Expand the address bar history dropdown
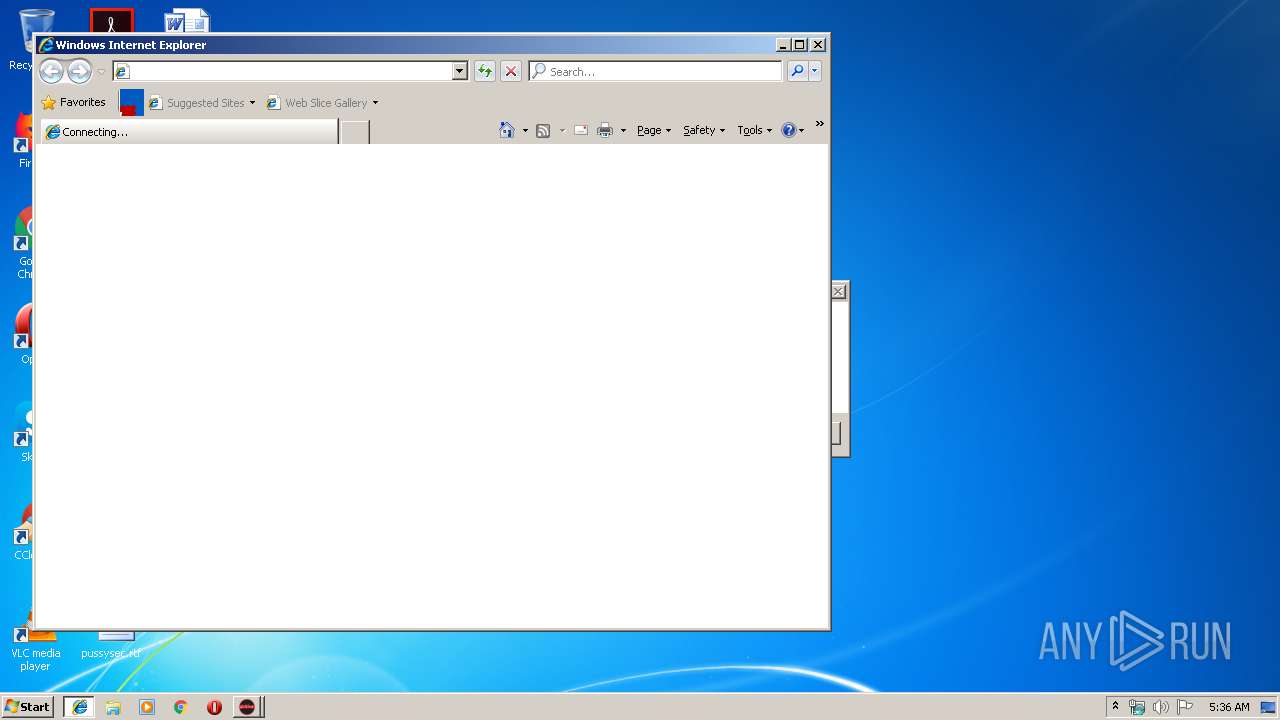1280x720 pixels. 460,71
